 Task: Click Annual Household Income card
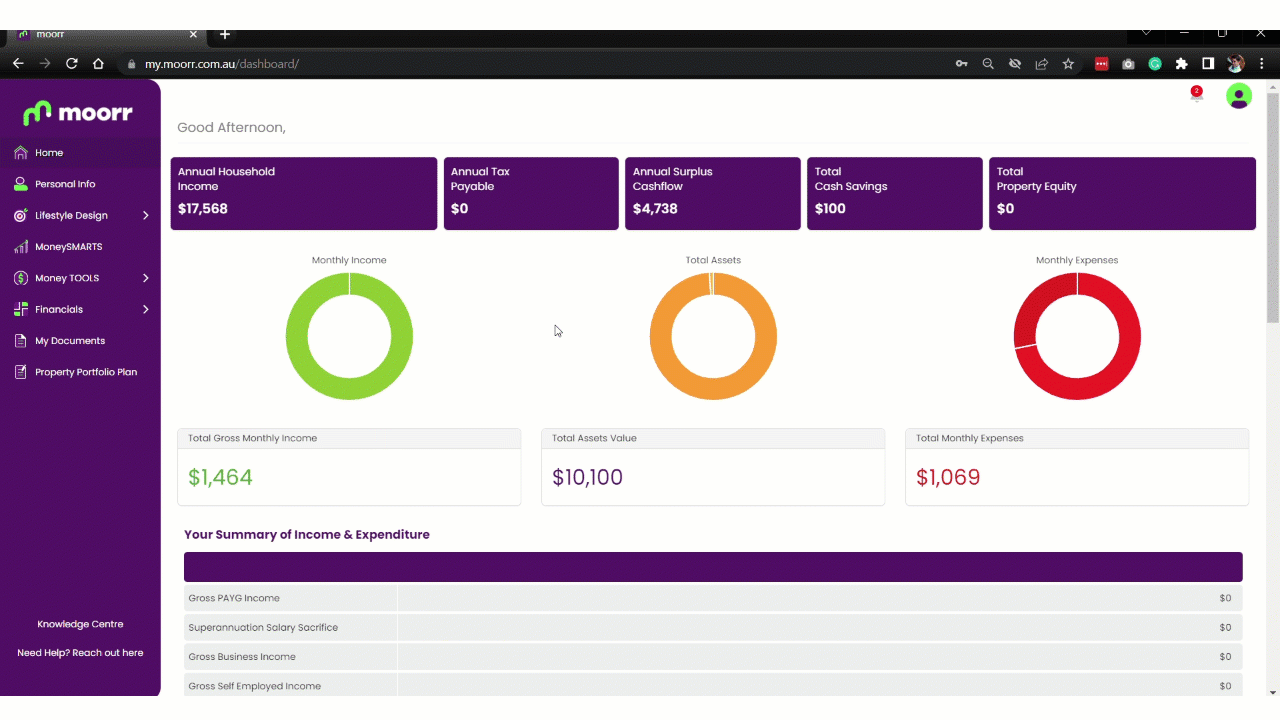point(304,193)
